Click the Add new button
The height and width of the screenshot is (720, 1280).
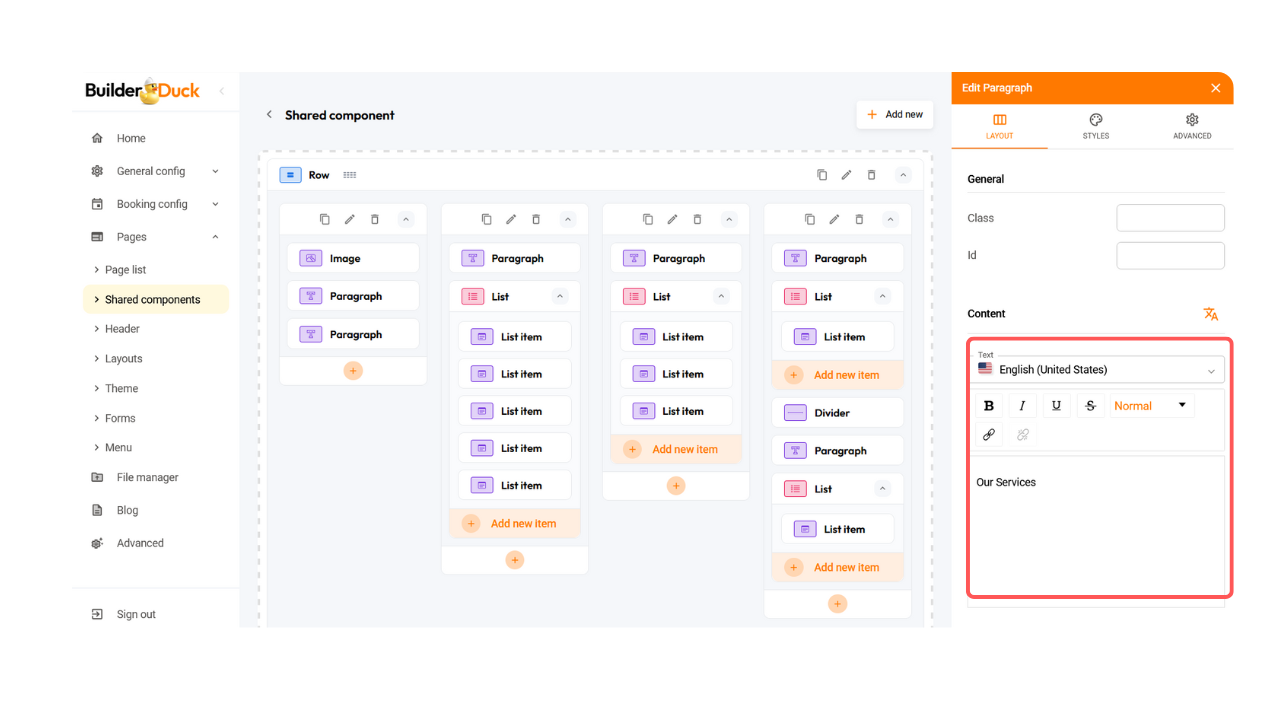coord(894,115)
